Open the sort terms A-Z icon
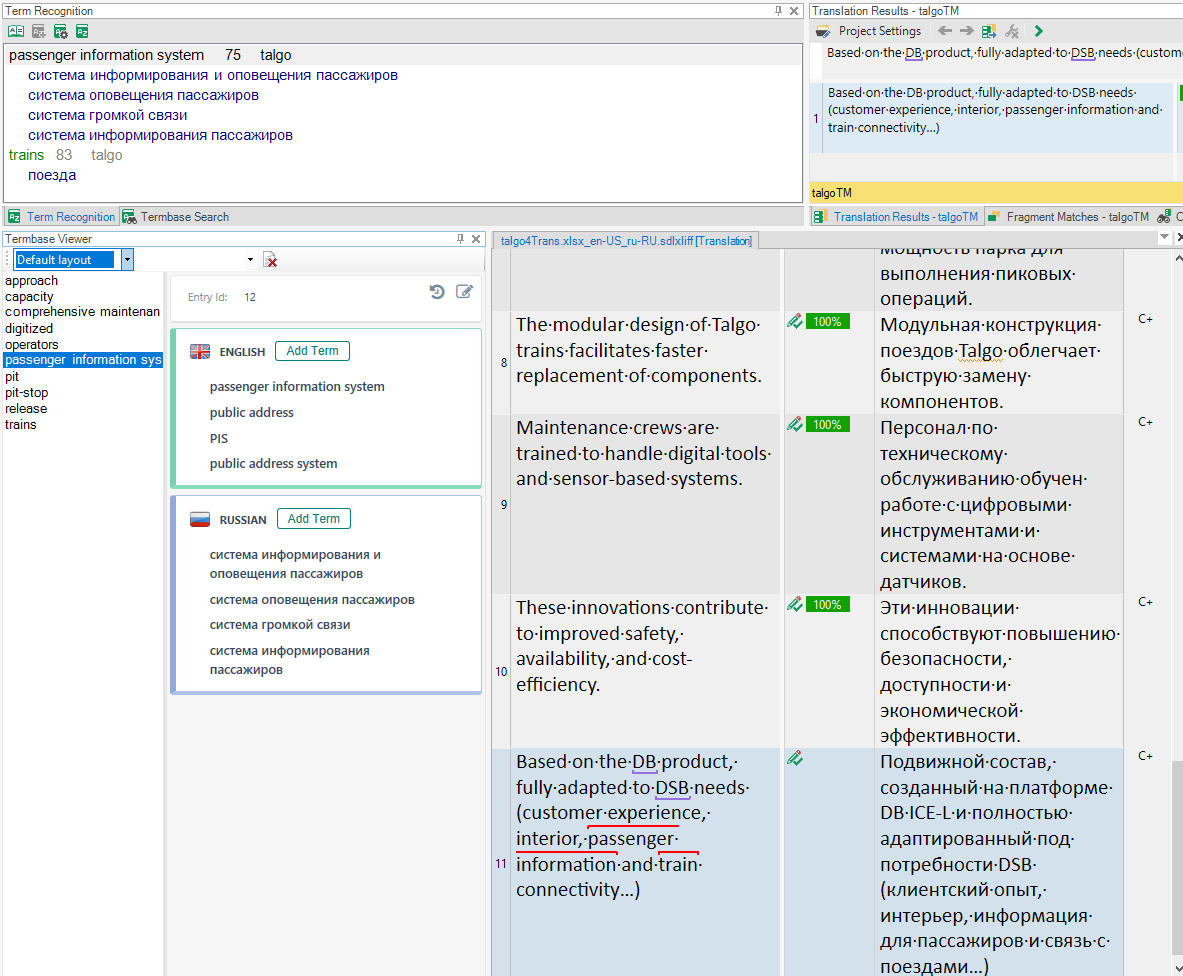 pyautogui.click(x=82, y=31)
